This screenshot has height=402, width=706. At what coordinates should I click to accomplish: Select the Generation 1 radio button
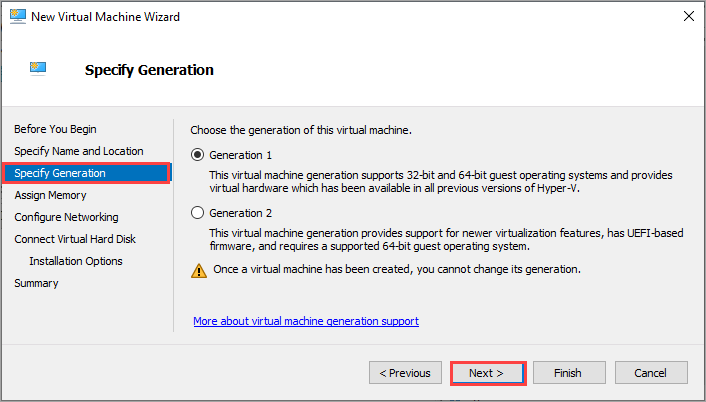coord(197,155)
